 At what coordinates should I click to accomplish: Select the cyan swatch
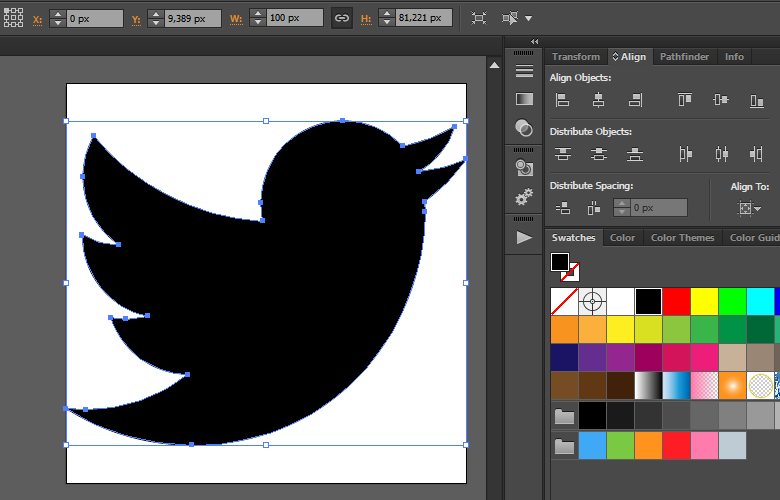click(761, 301)
